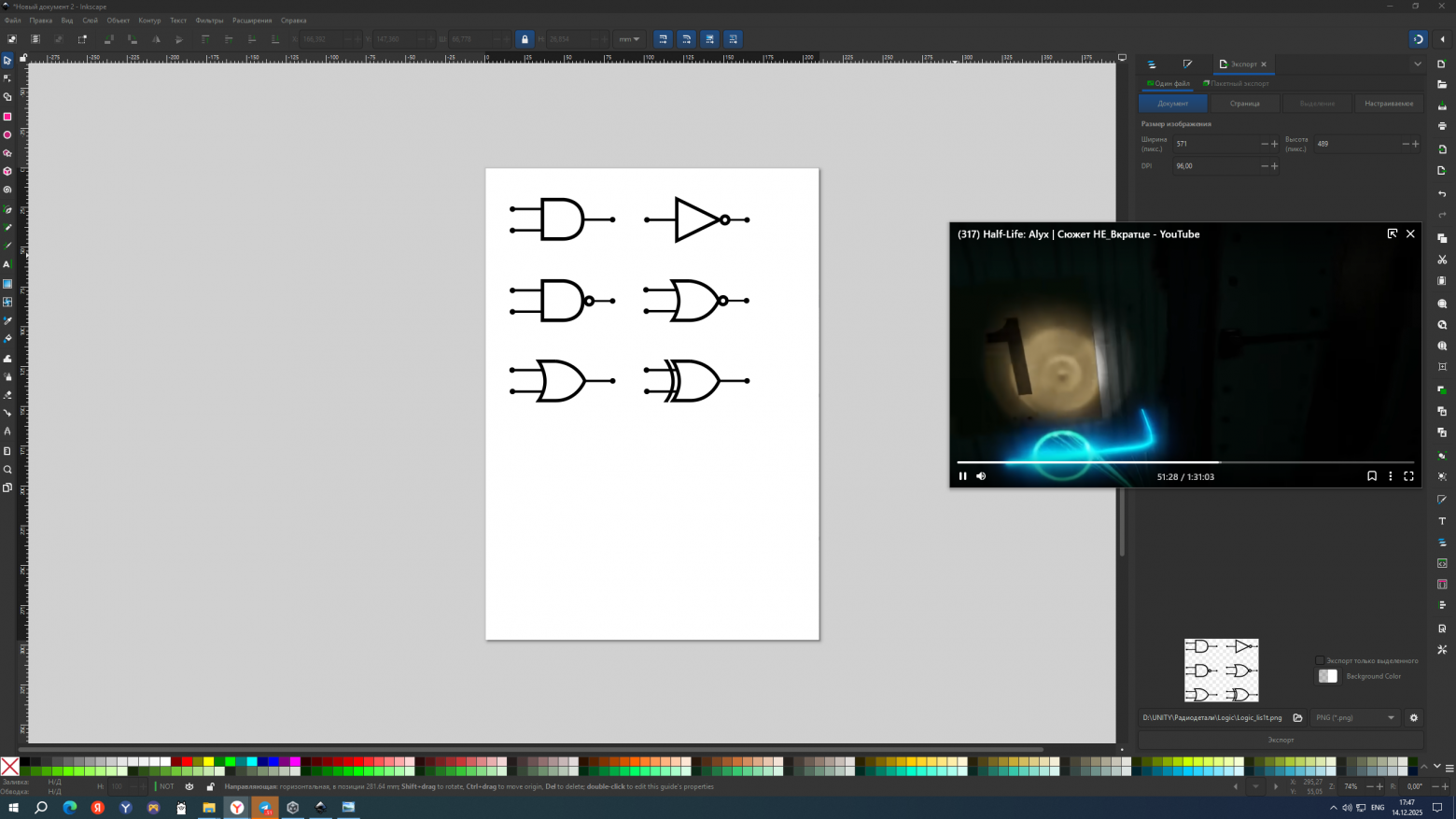The width and height of the screenshot is (1456, 819).
Task: Open the mm units dropdown
Action: [629, 39]
